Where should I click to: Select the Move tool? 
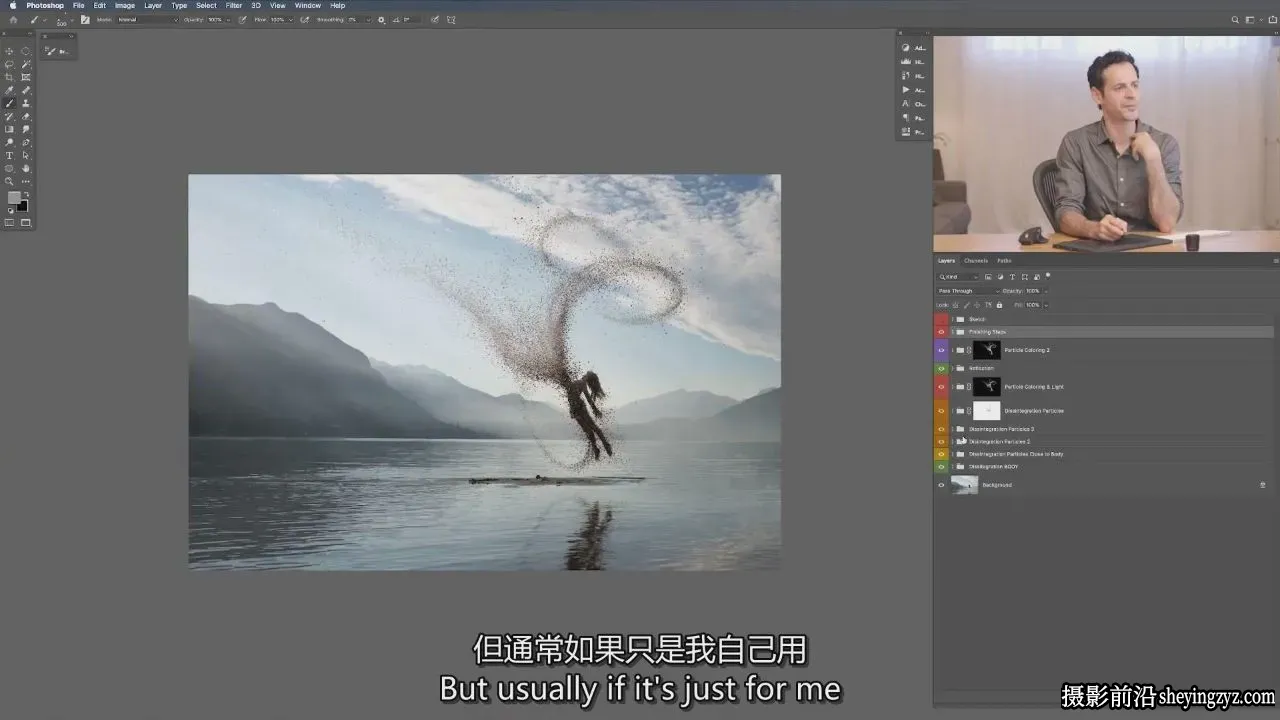coord(10,51)
